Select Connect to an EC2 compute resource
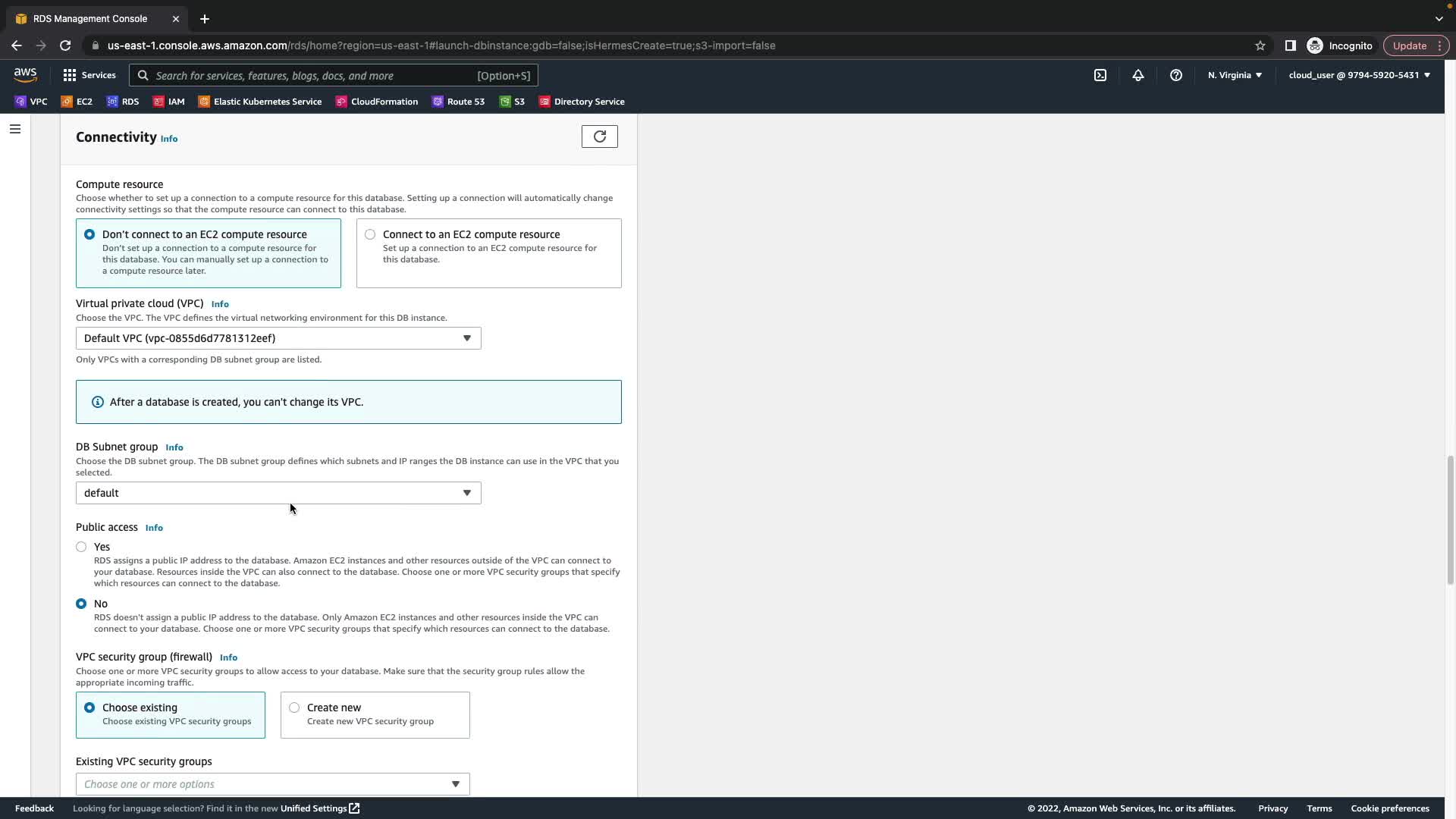The image size is (1456, 819). pos(370,234)
